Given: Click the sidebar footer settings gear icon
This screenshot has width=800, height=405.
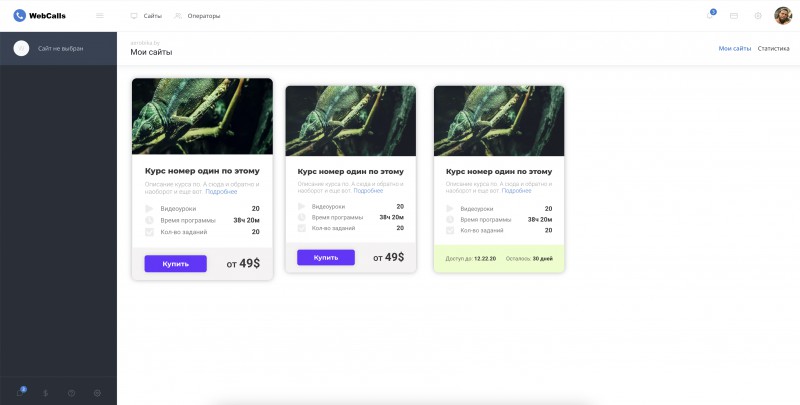Looking at the screenshot, I should point(98,393).
